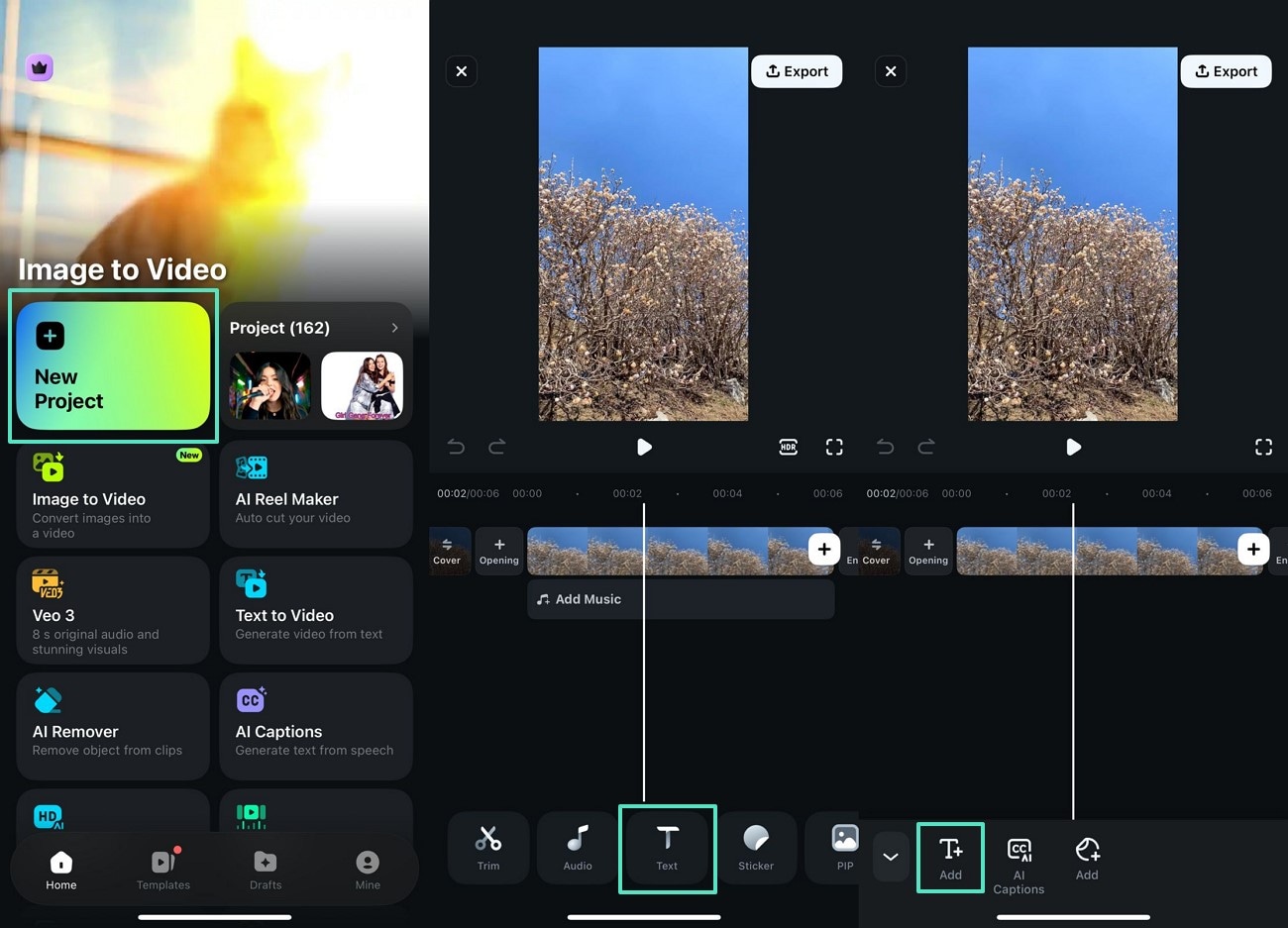Switch to the Templates tab
1288x928 pixels.
point(163,869)
